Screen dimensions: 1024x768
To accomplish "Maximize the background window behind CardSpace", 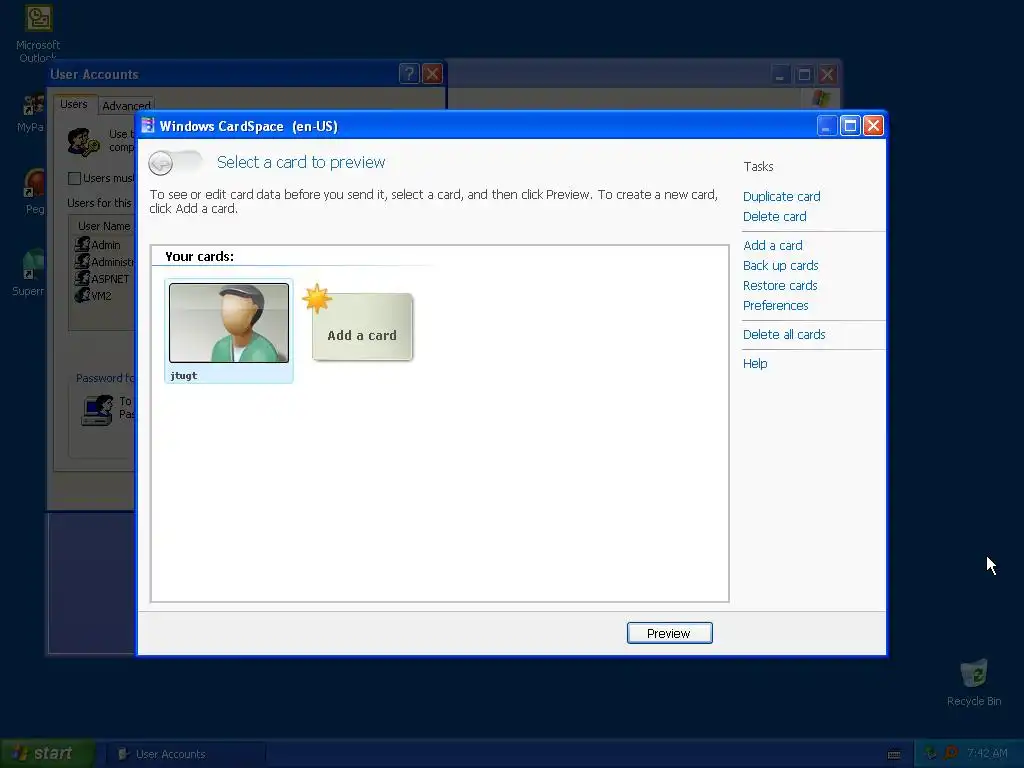I will pos(804,74).
